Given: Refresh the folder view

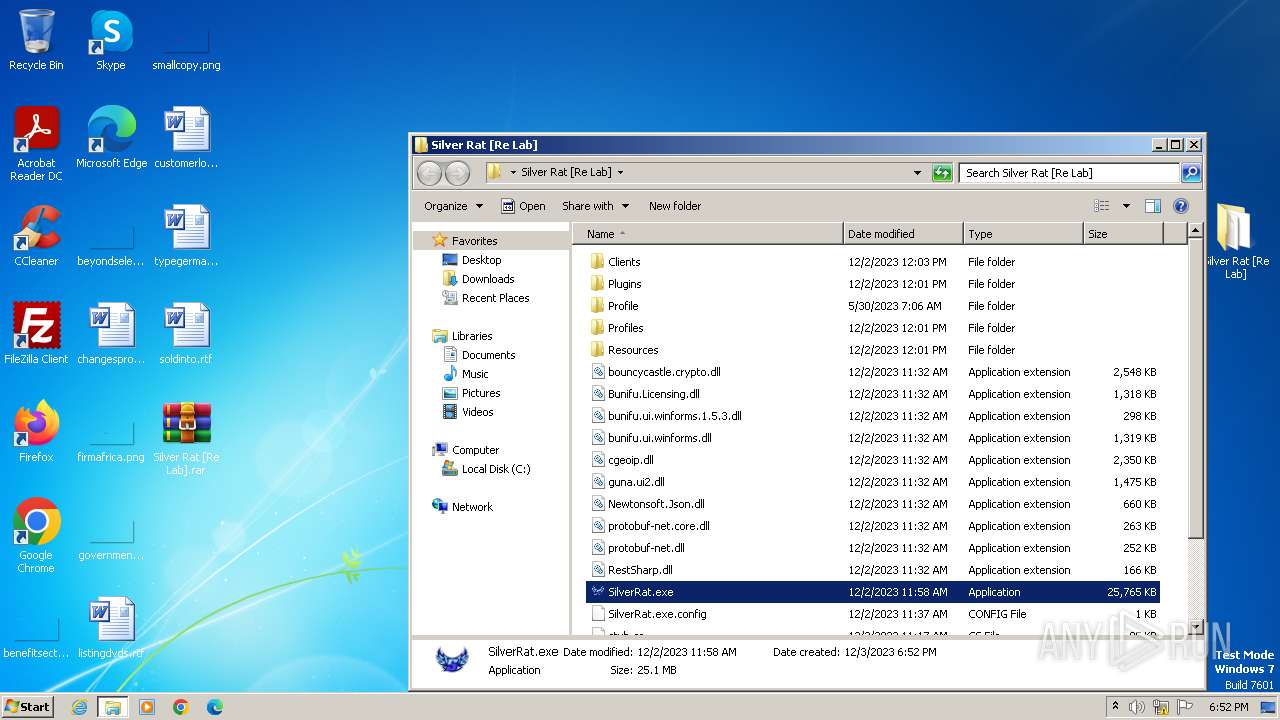Looking at the screenshot, I should click(942, 173).
